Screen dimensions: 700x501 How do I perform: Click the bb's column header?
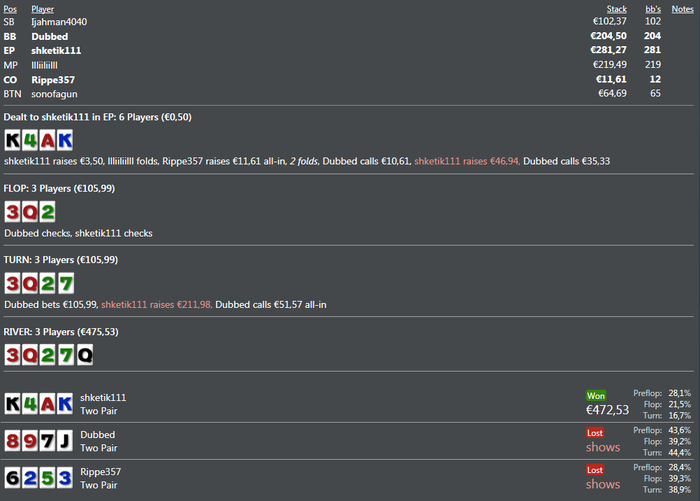pos(652,8)
